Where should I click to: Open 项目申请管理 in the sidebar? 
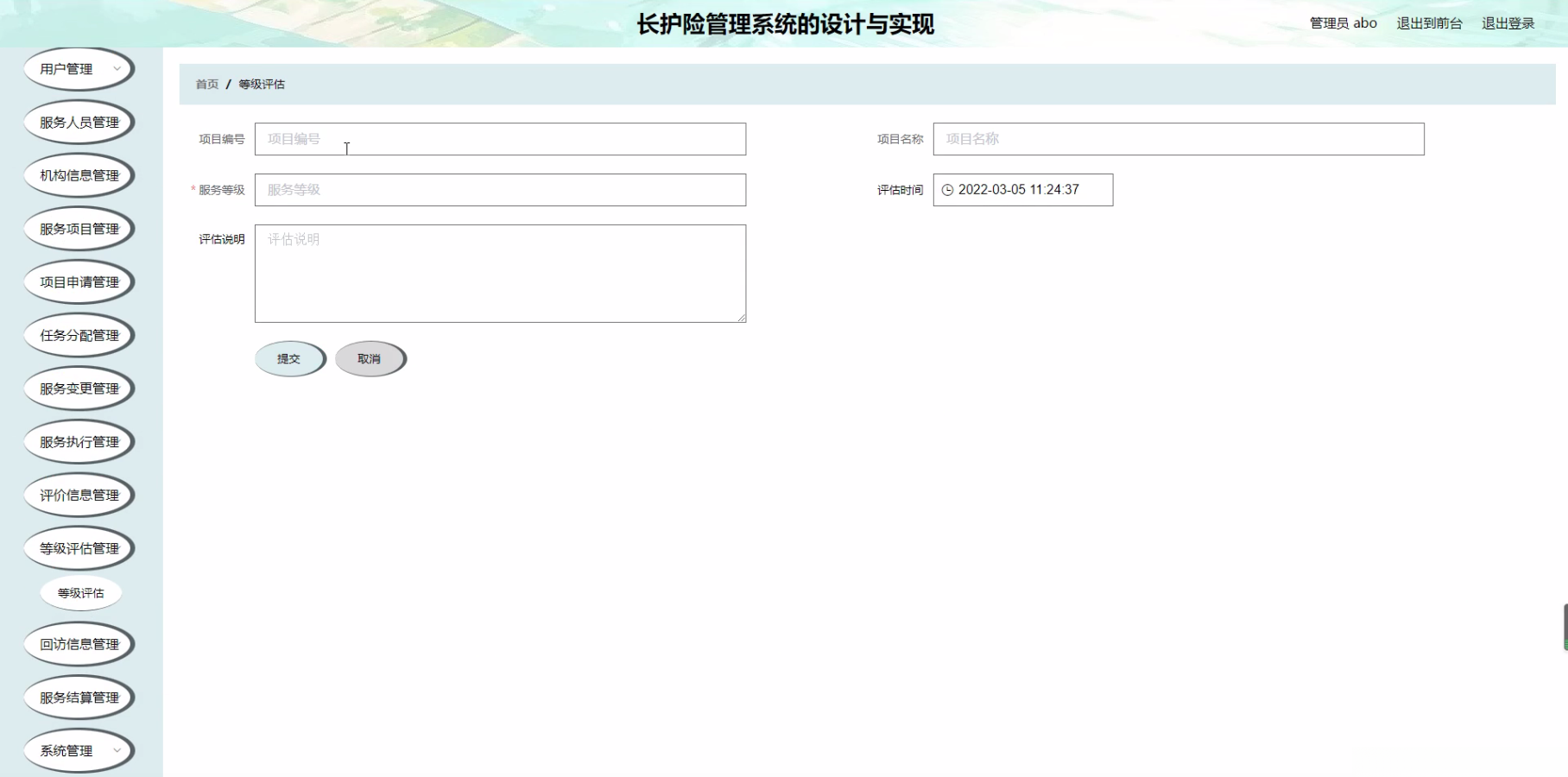[x=79, y=282]
